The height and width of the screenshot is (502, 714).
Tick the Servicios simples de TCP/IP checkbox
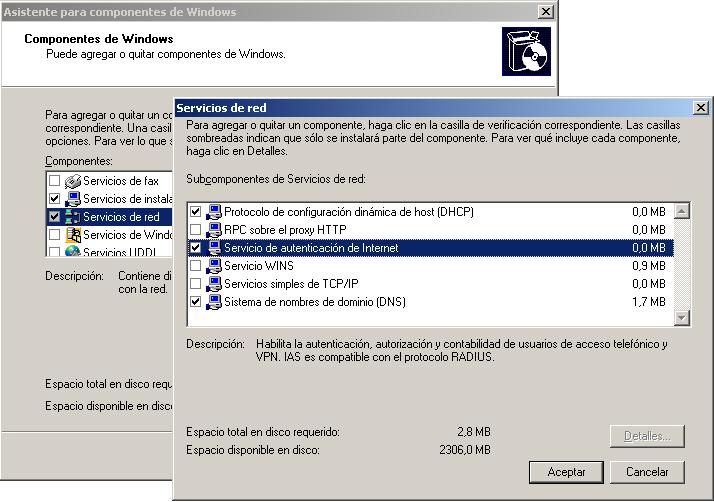(195, 284)
